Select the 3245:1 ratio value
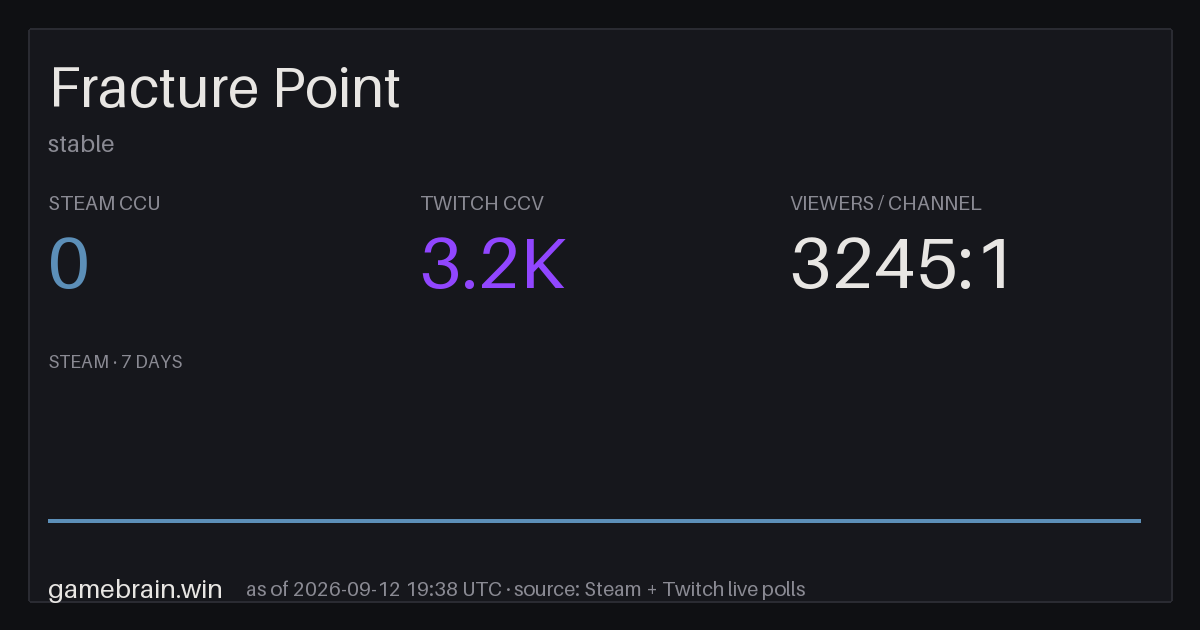1200x630 pixels. tap(903, 264)
